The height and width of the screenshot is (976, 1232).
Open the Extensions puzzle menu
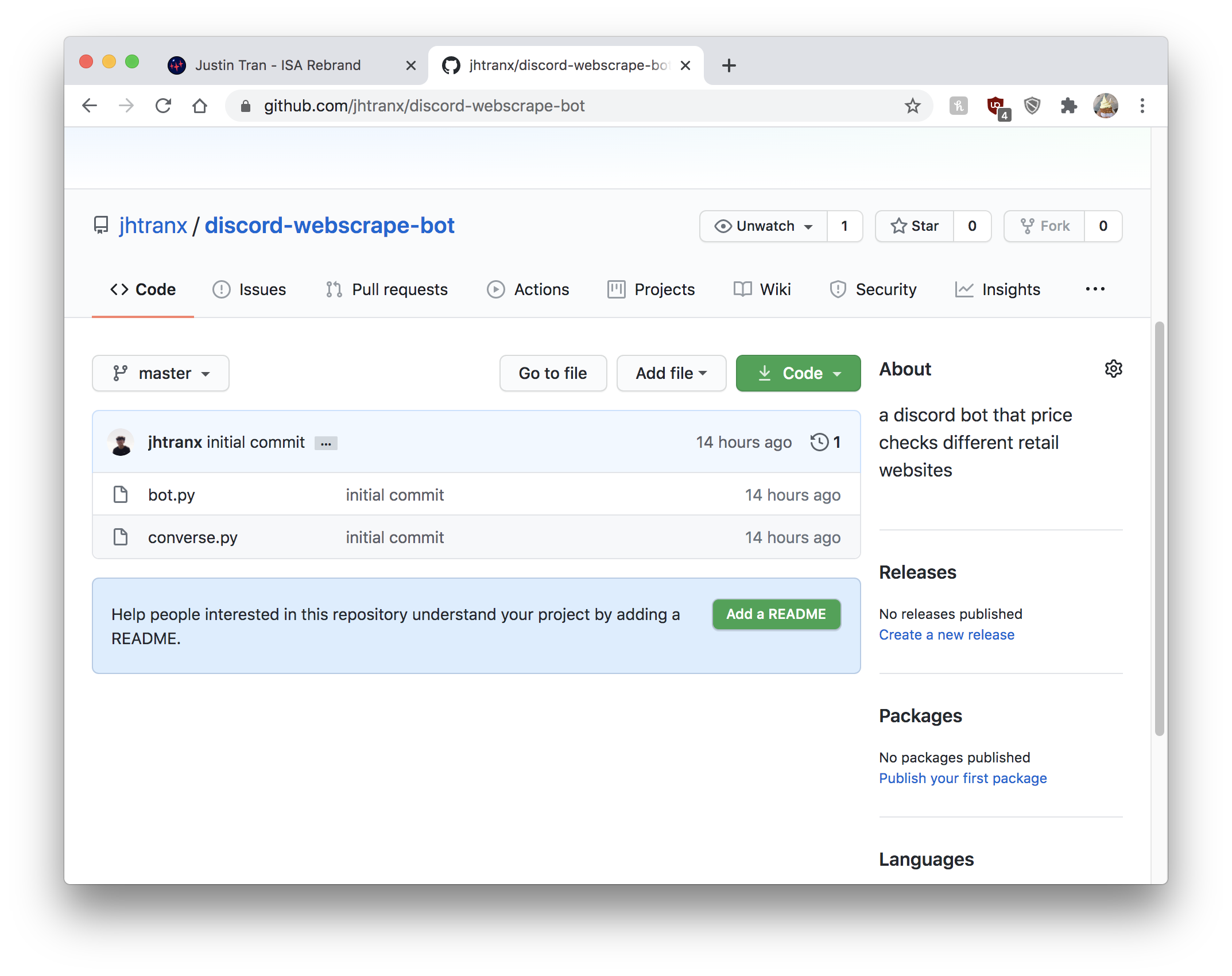tap(1068, 106)
